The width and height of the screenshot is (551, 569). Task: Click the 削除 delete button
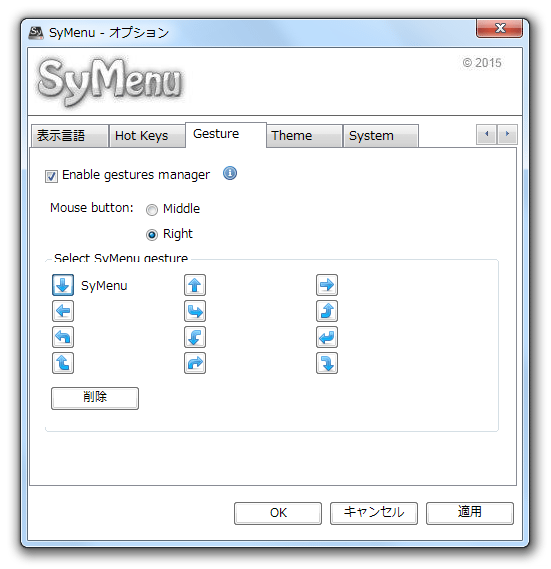[x=95, y=398]
